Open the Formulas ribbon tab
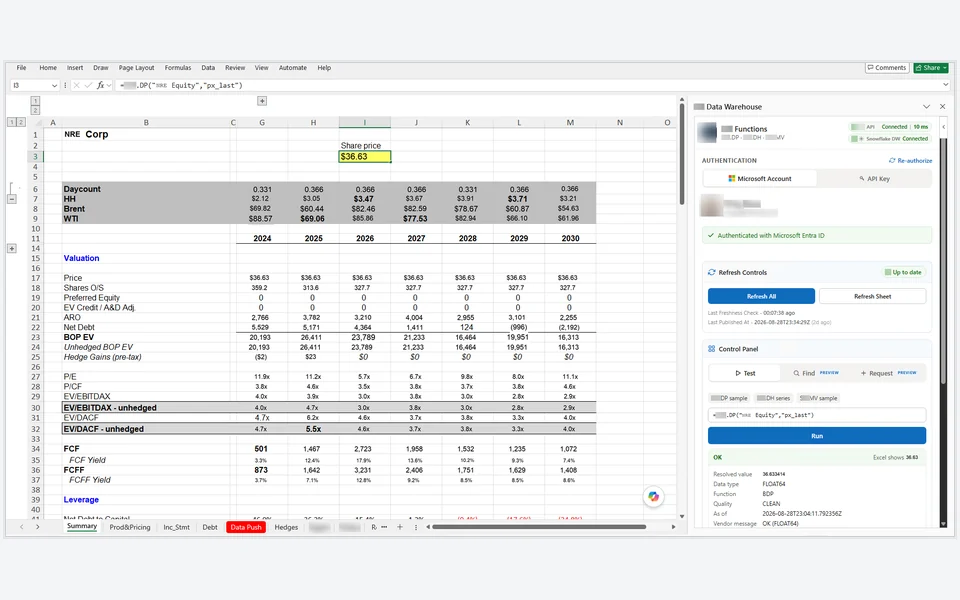 (x=178, y=68)
